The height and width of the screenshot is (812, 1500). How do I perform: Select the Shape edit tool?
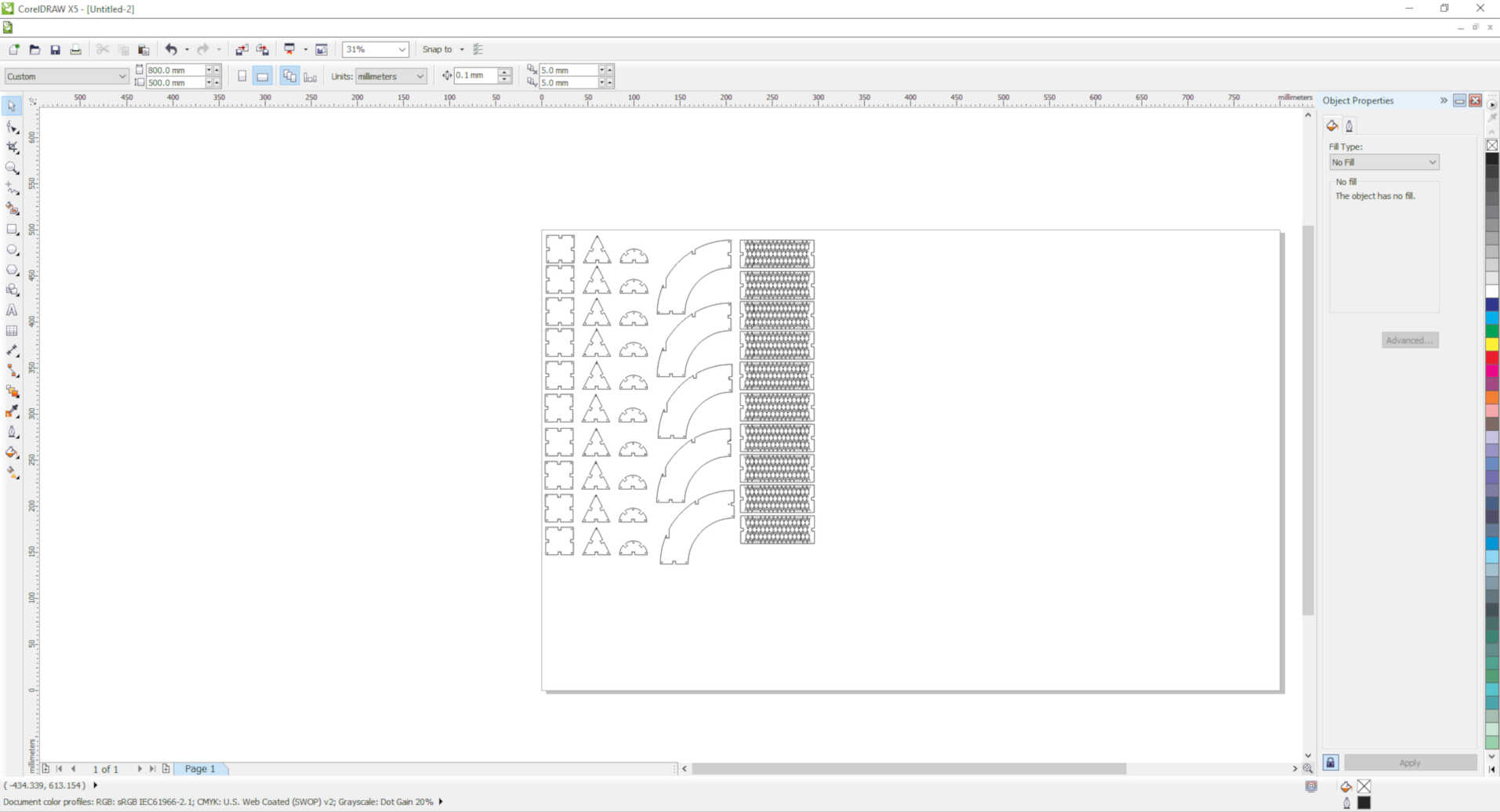pos(12,127)
